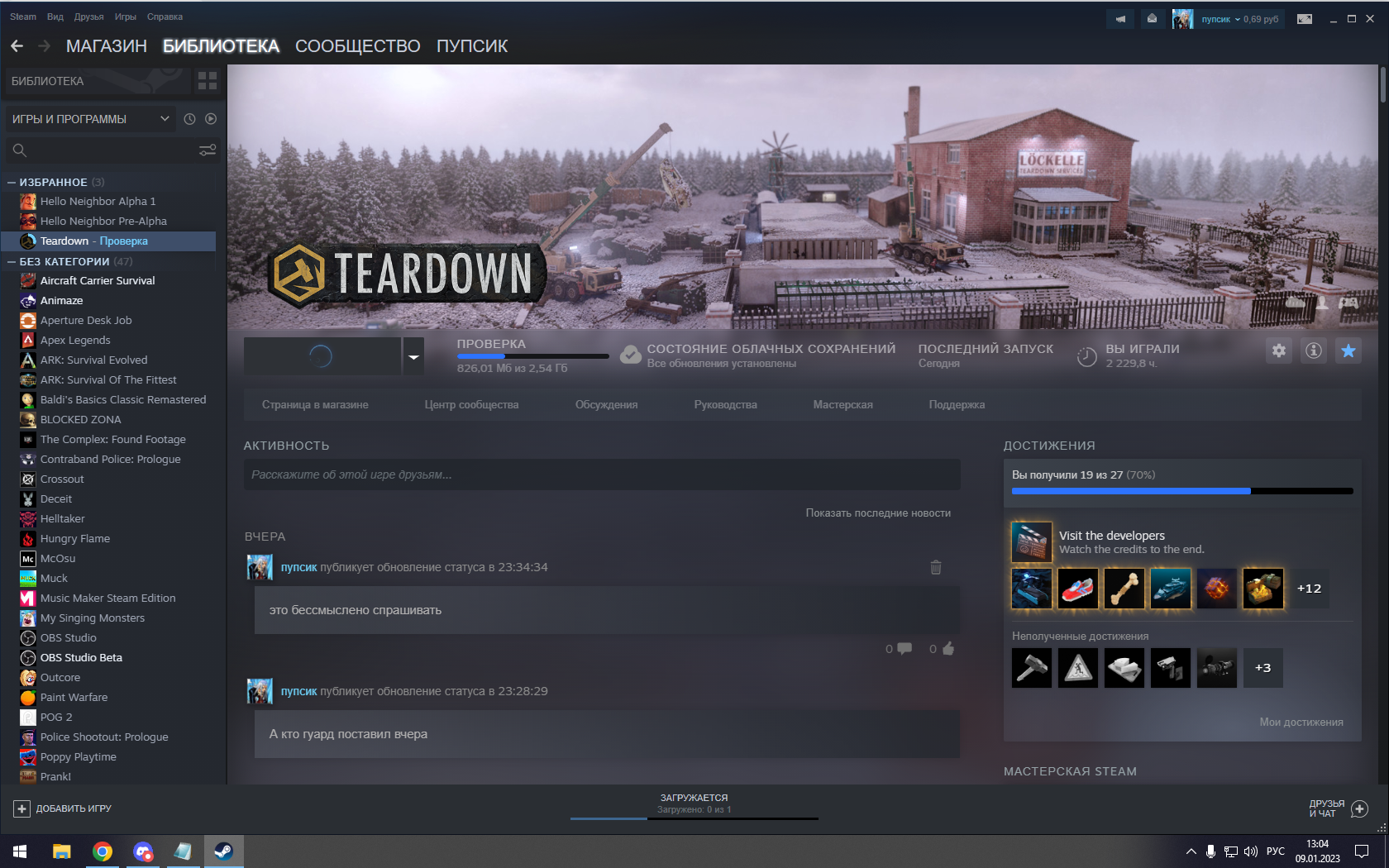The width and height of the screenshot is (1389, 868).
Task: Click the forward navigation arrow
Action: [44, 46]
